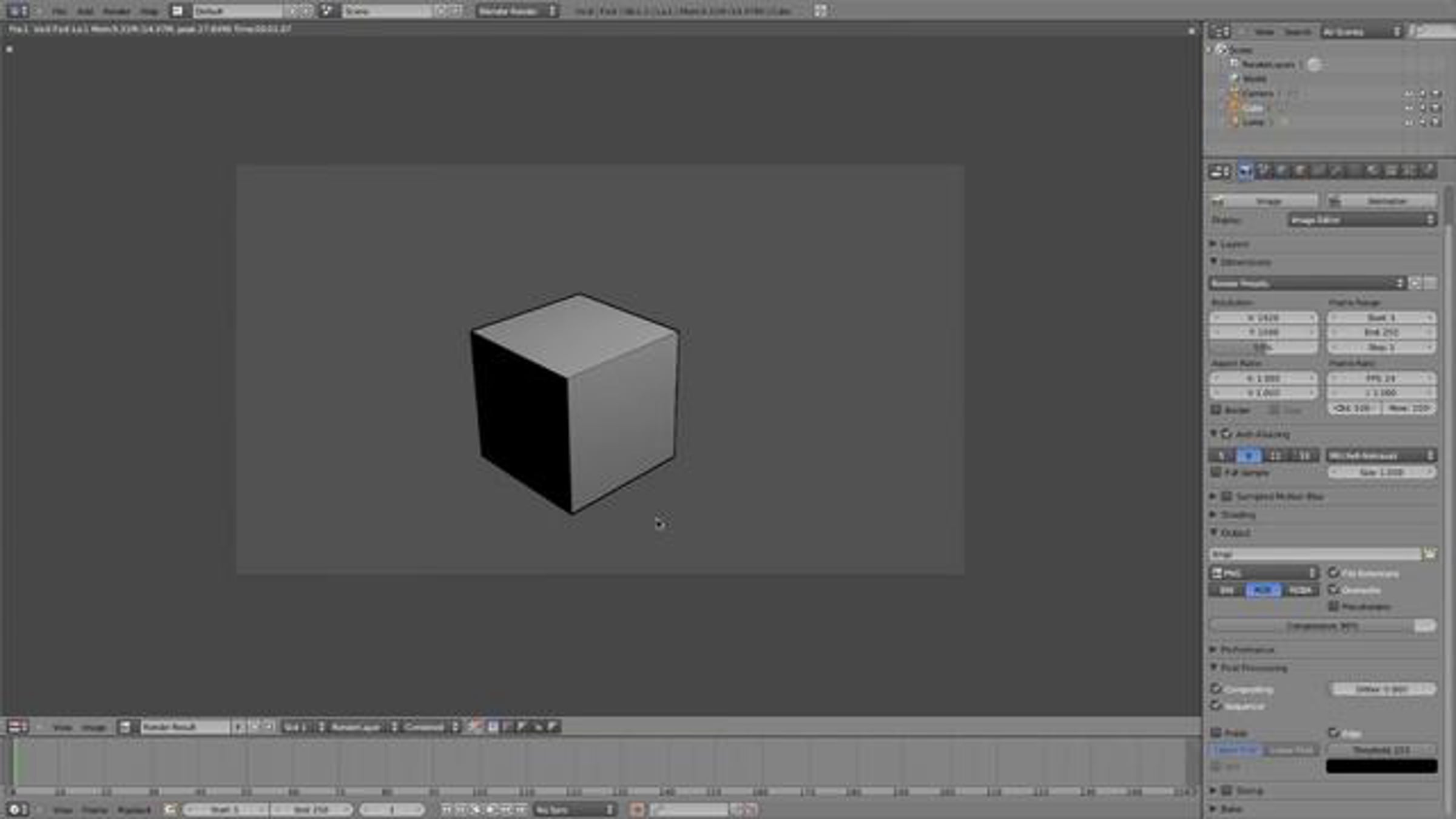Screen dimensions: 1456x819
Task: Open the Image menu in image editor
Action: 93,727
